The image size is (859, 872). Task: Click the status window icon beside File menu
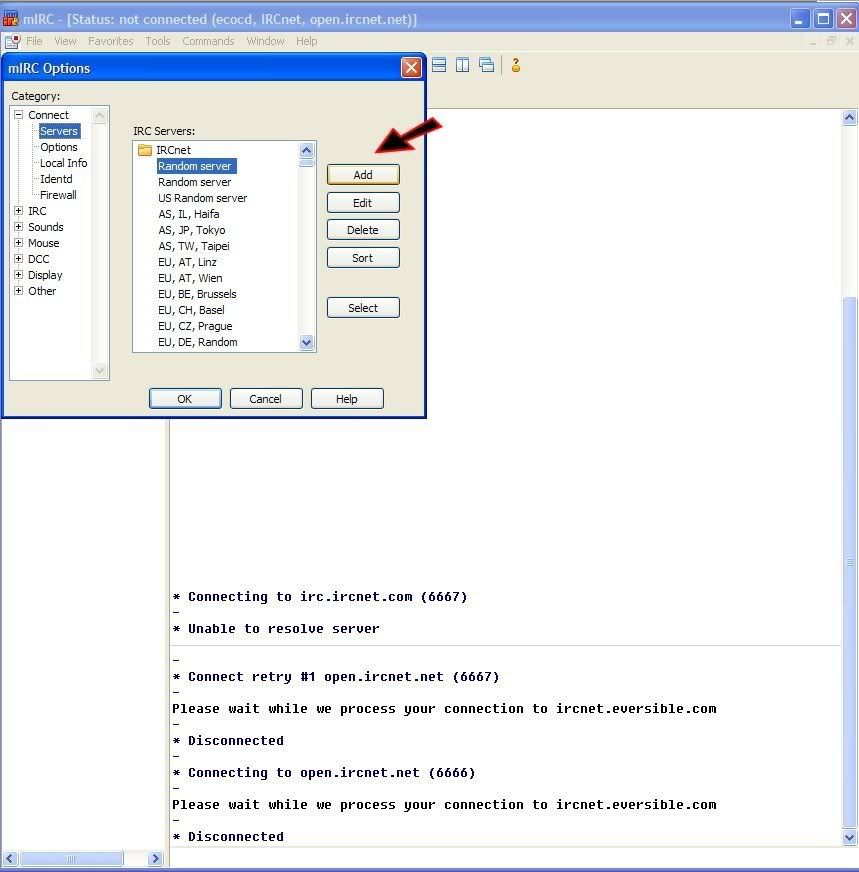[12, 41]
